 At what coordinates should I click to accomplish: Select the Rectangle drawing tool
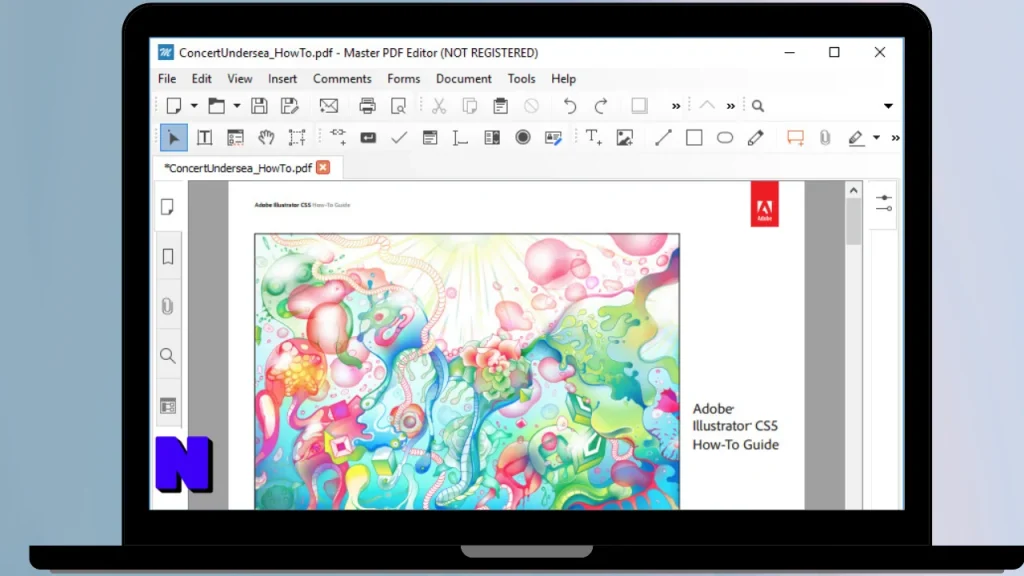coord(694,138)
